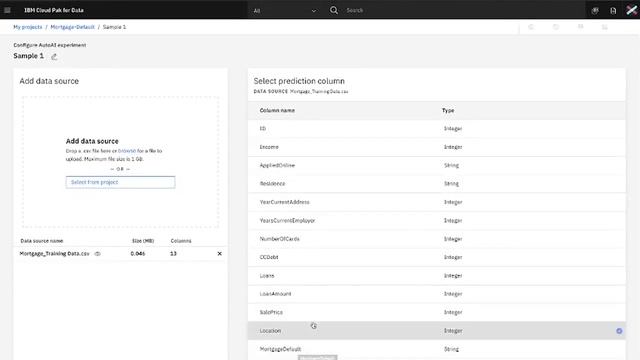Select the Location row radio indicator
This screenshot has height=360, width=640.
point(619,331)
